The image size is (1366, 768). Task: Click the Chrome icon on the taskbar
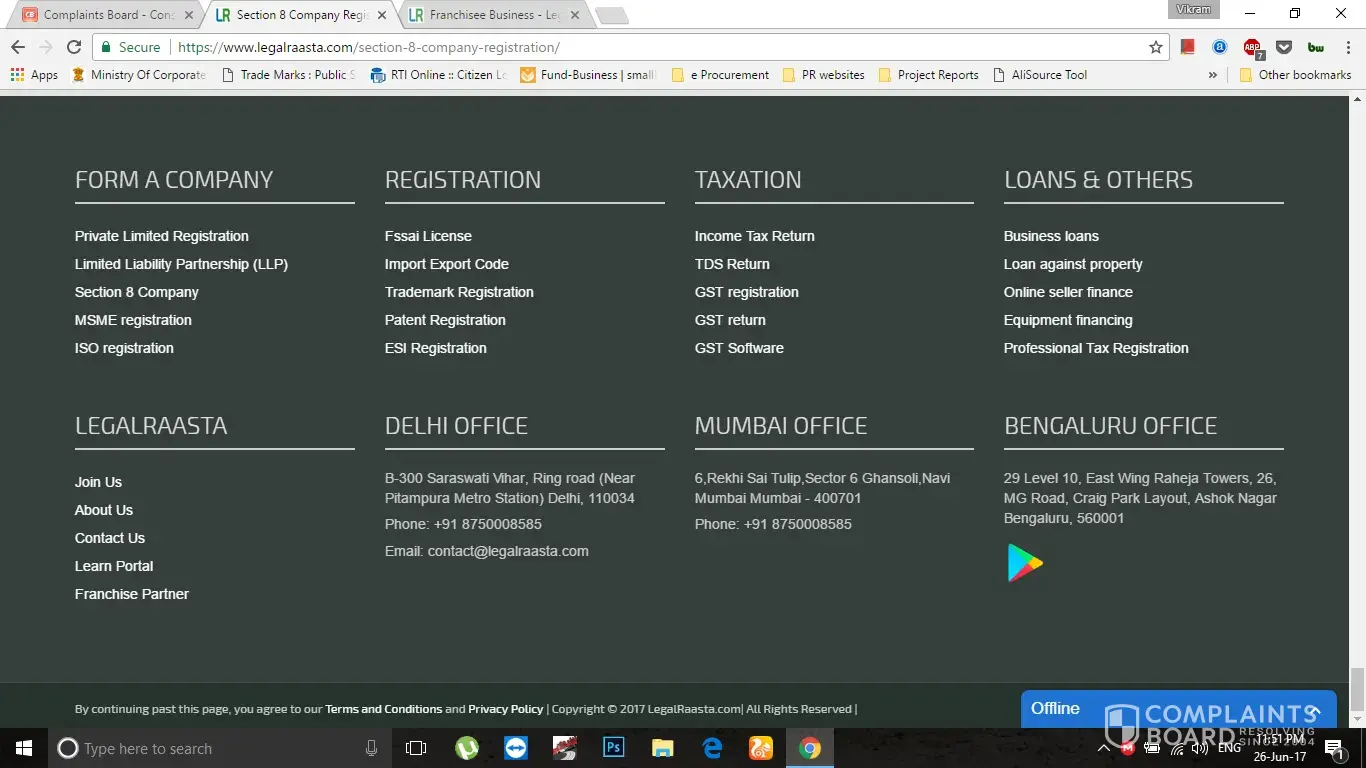(x=810, y=748)
